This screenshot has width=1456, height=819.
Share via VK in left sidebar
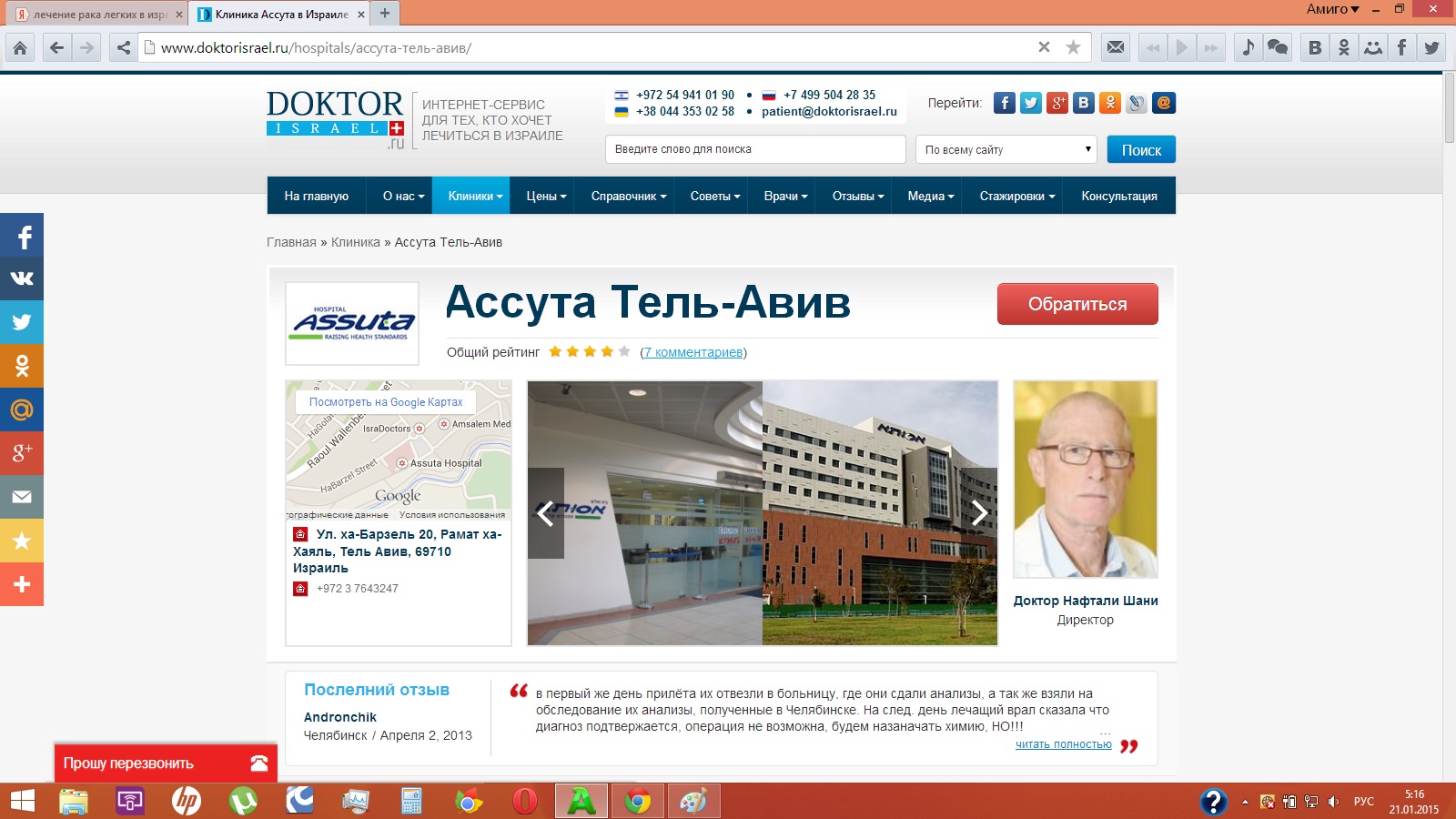22,278
